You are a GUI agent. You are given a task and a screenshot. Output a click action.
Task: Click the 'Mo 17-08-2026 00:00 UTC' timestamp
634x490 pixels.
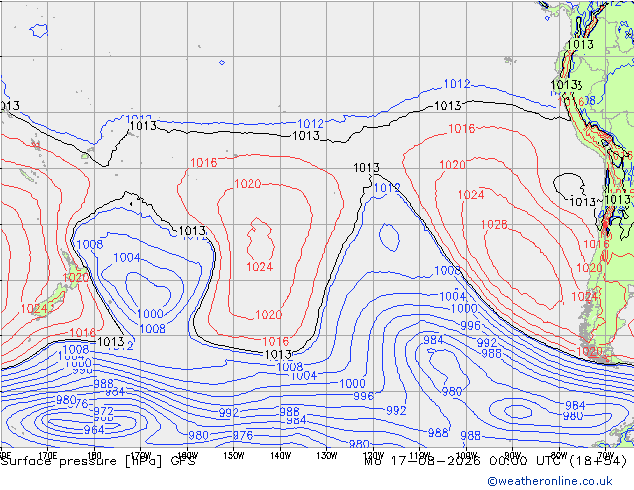(464, 461)
